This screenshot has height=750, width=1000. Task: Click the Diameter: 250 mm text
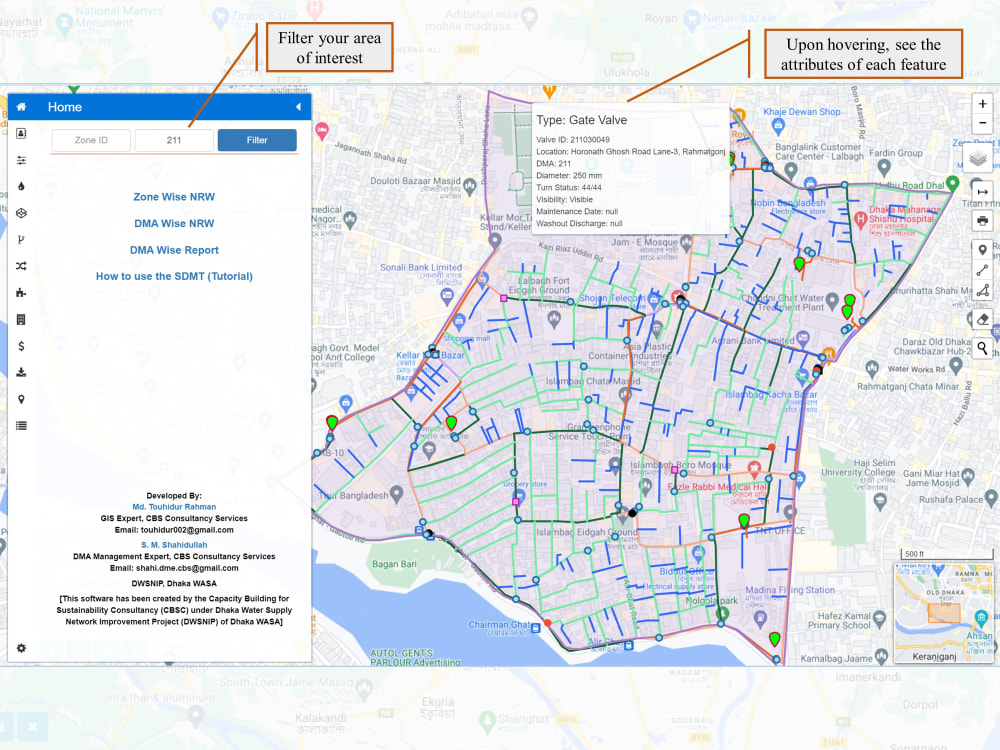click(x=569, y=175)
